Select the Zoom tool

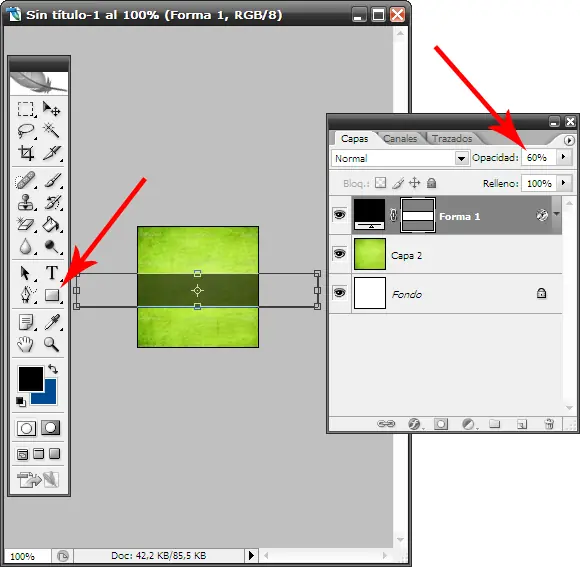(x=51, y=344)
